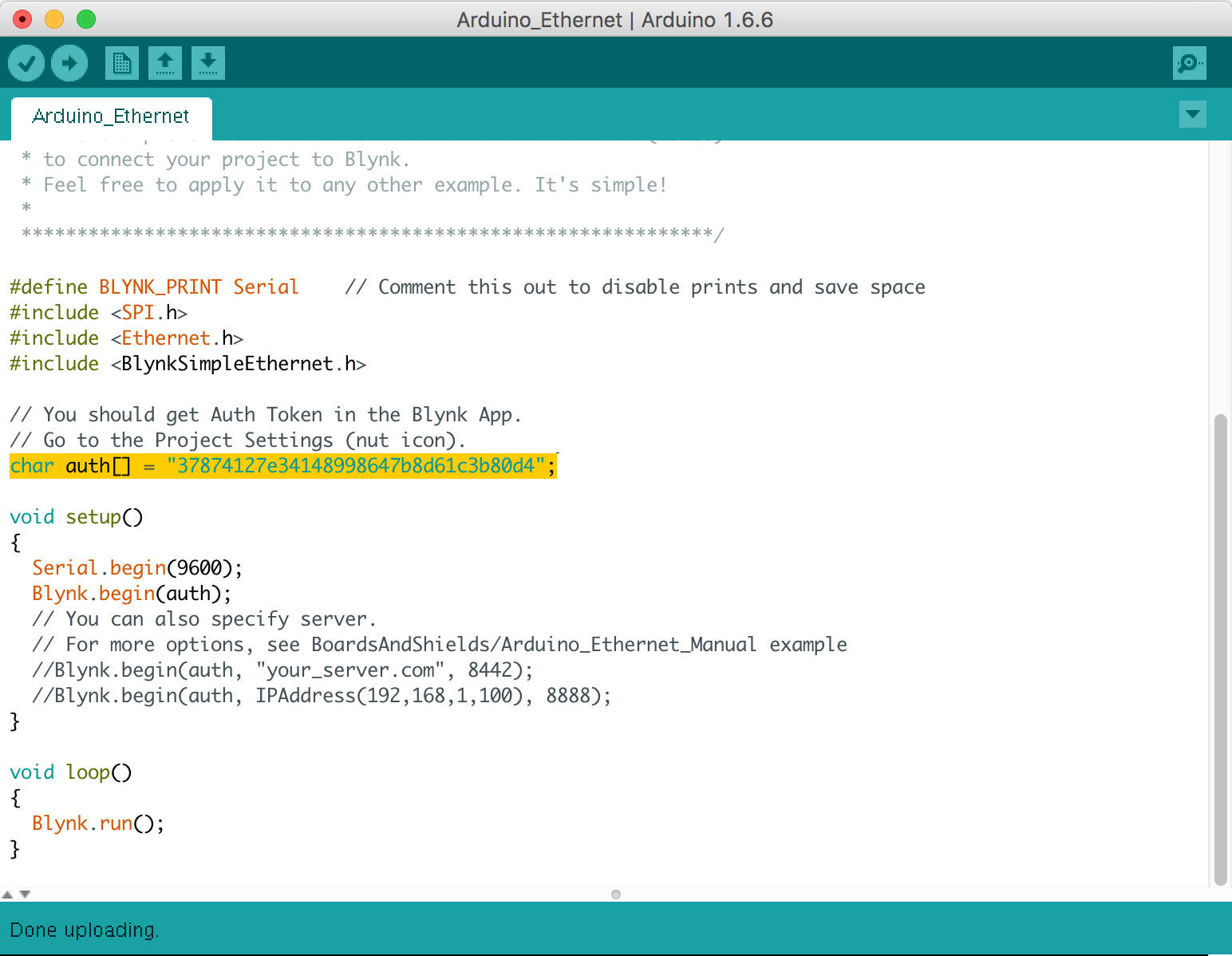
Task: Click the BlynkSimpleEthernet.h include line
Action: pos(188,364)
